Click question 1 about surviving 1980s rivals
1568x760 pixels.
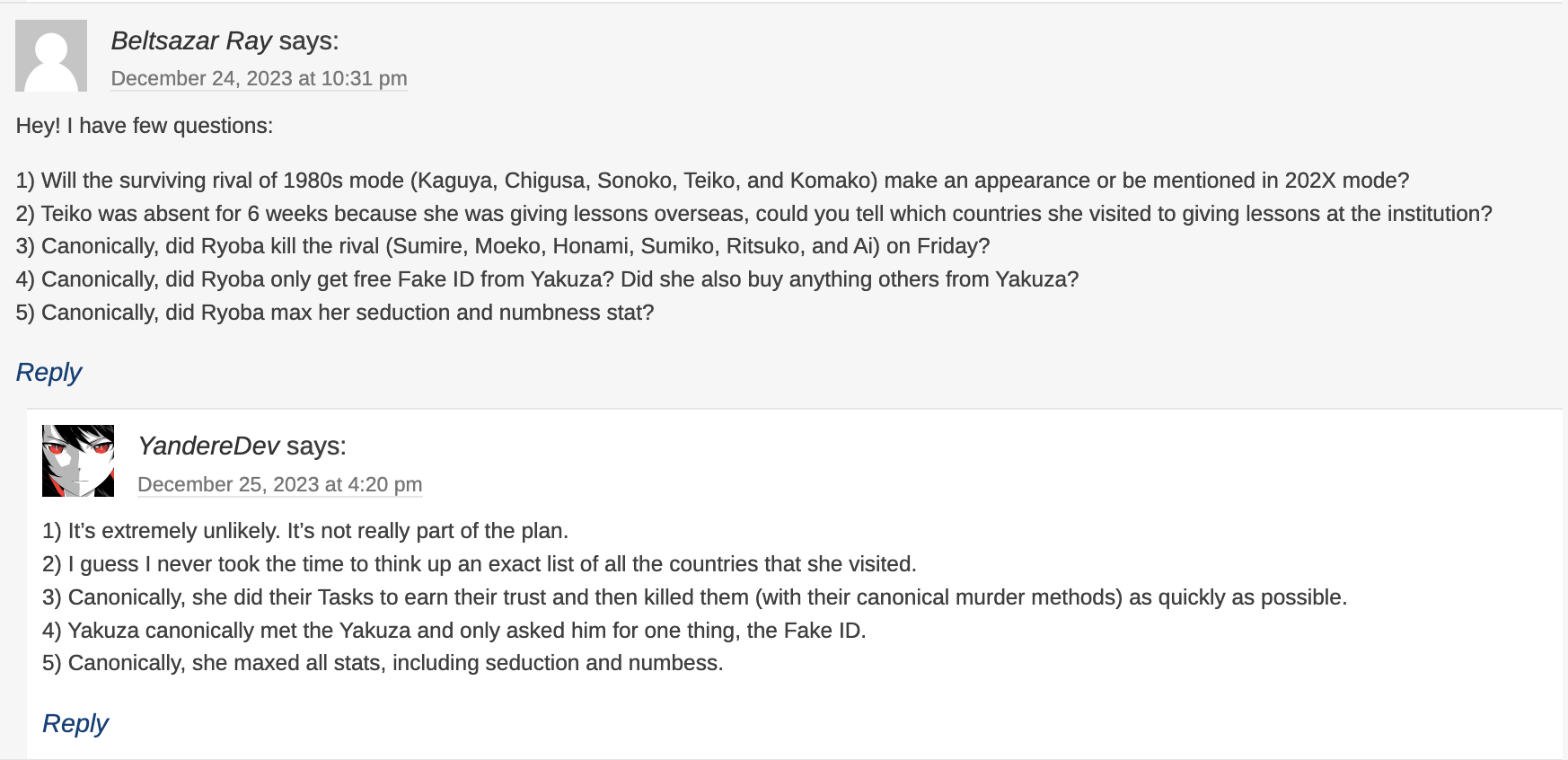pos(712,181)
